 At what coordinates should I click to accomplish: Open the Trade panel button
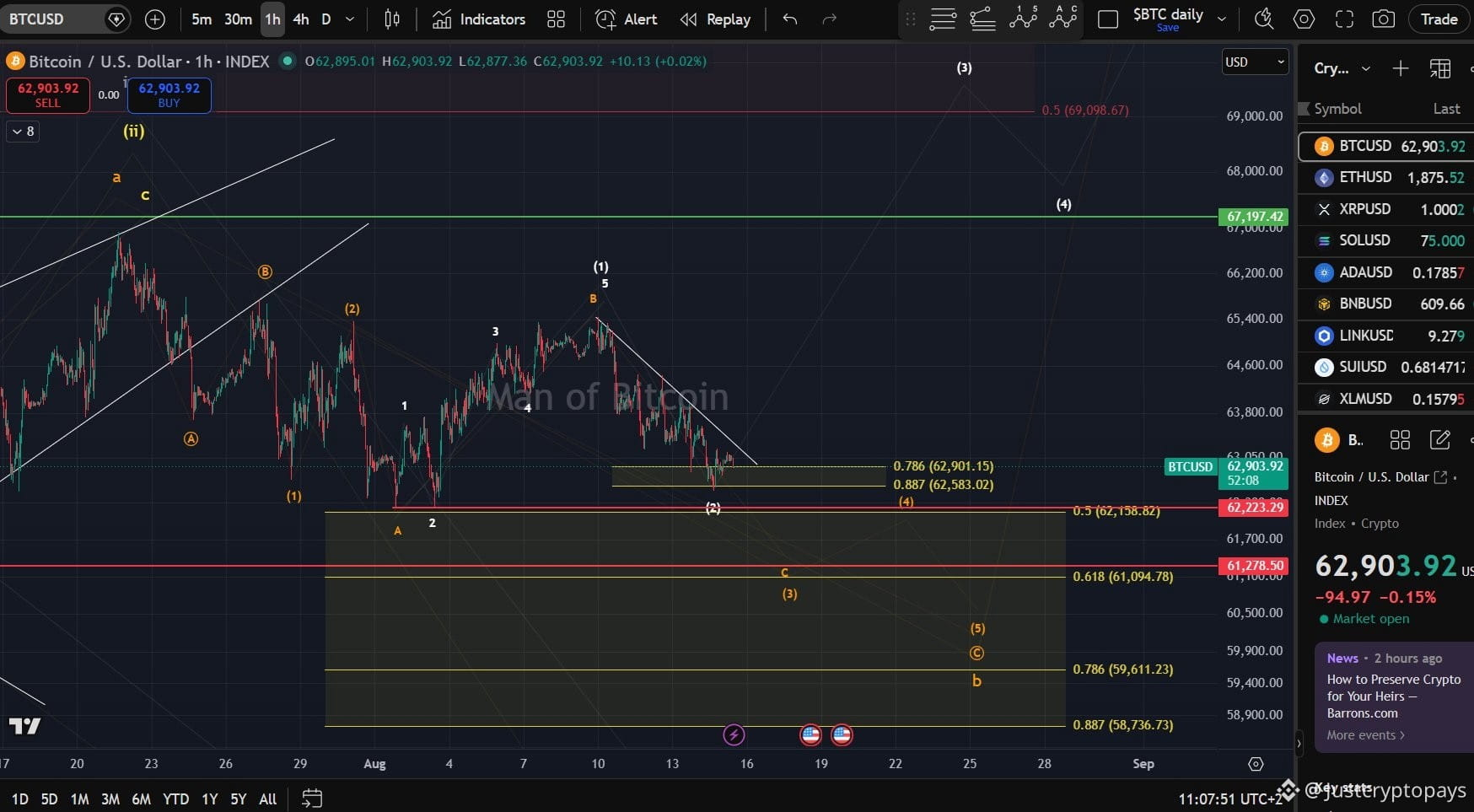coord(1439,19)
